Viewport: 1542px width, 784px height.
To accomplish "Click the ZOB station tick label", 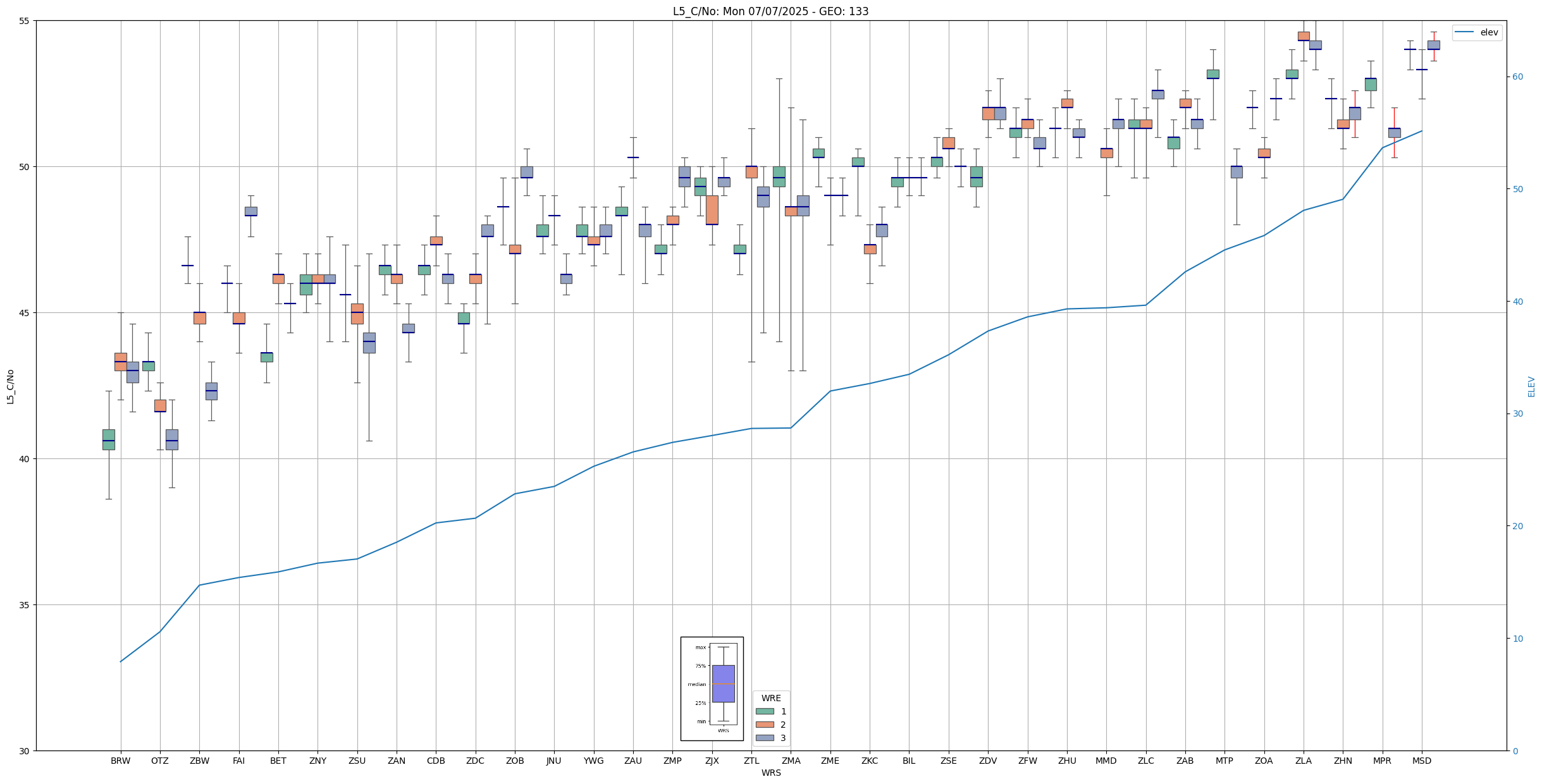I will click(515, 761).
